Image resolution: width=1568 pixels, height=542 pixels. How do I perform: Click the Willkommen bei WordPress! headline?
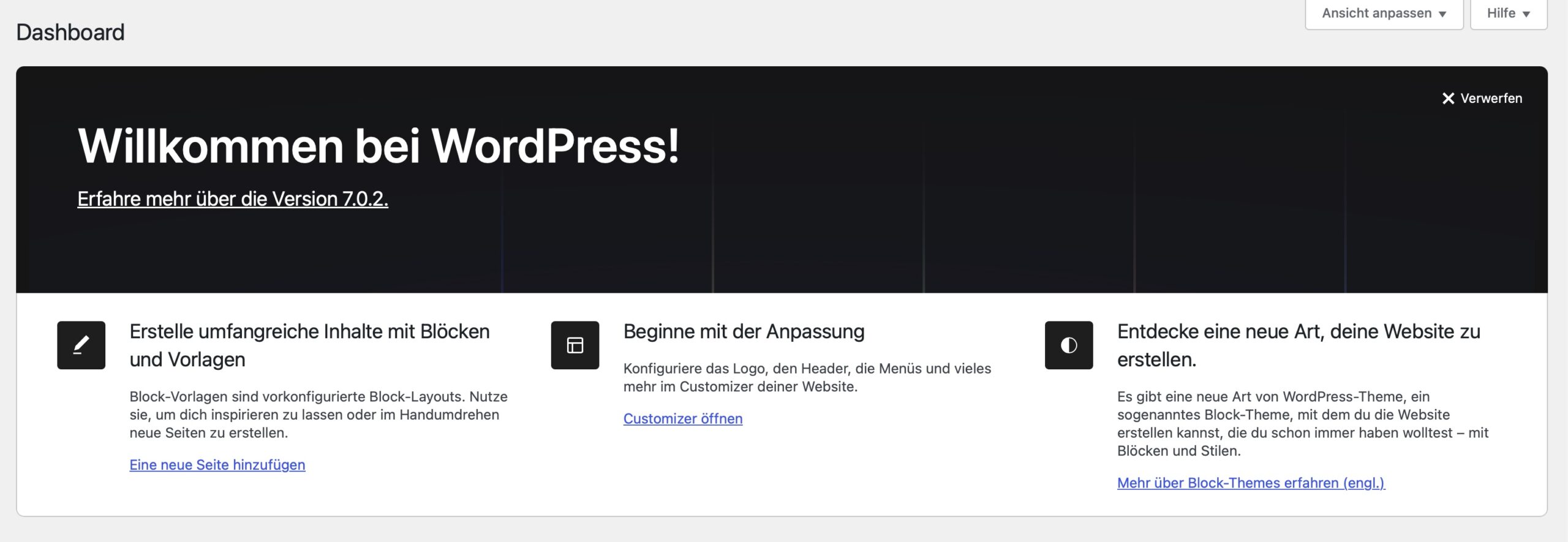pyautogui.click(x=379, y=146)
